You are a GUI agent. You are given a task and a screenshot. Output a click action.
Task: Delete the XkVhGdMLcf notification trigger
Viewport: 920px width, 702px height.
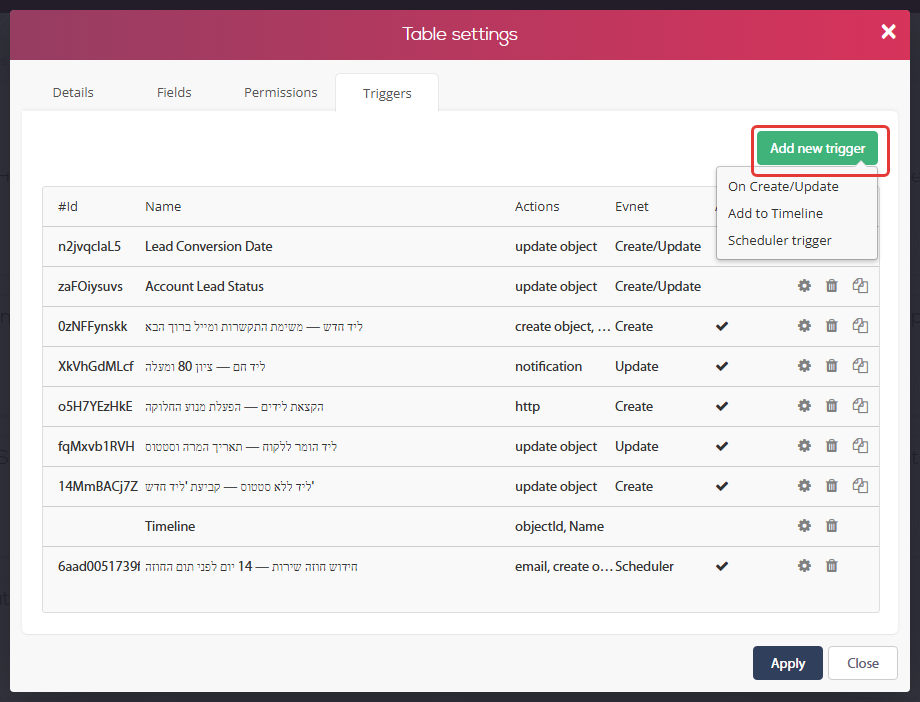831,366
